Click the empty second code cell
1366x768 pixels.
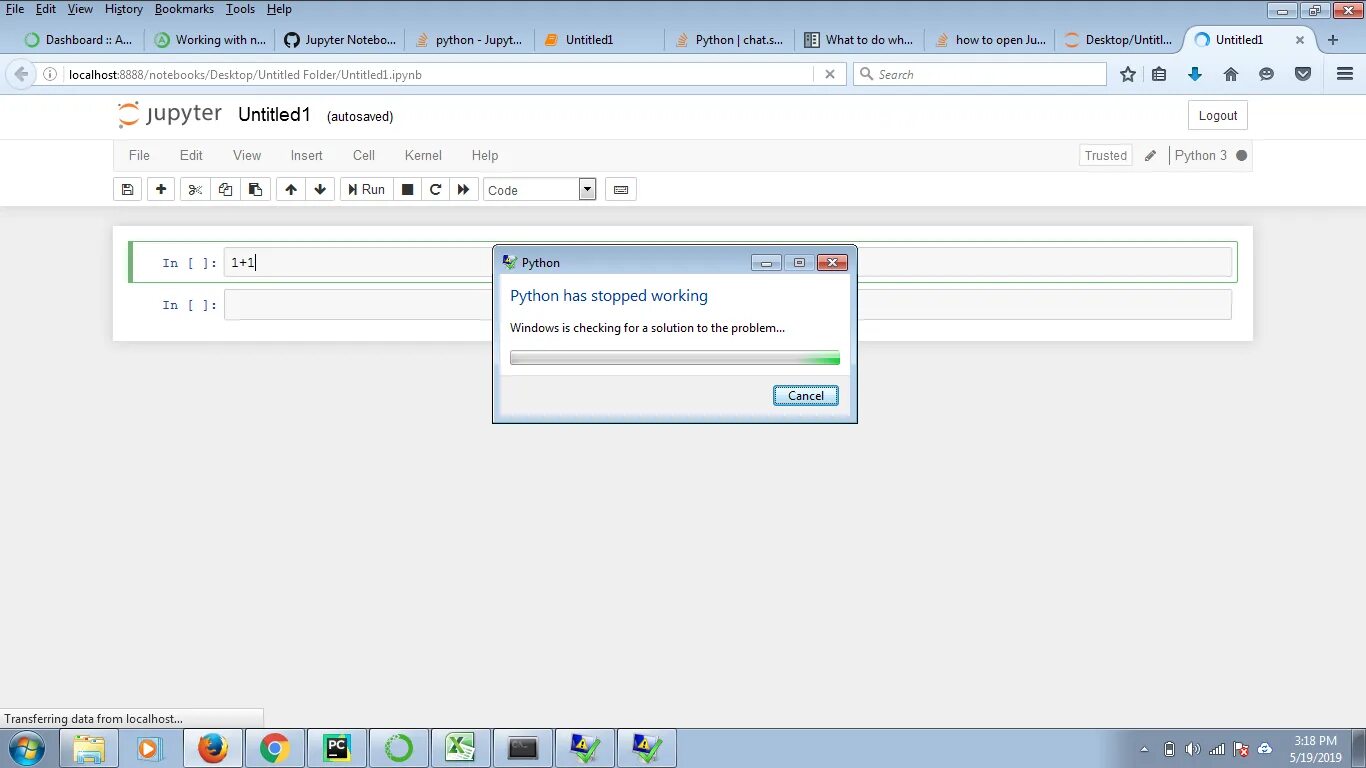[x=728, y=304]
